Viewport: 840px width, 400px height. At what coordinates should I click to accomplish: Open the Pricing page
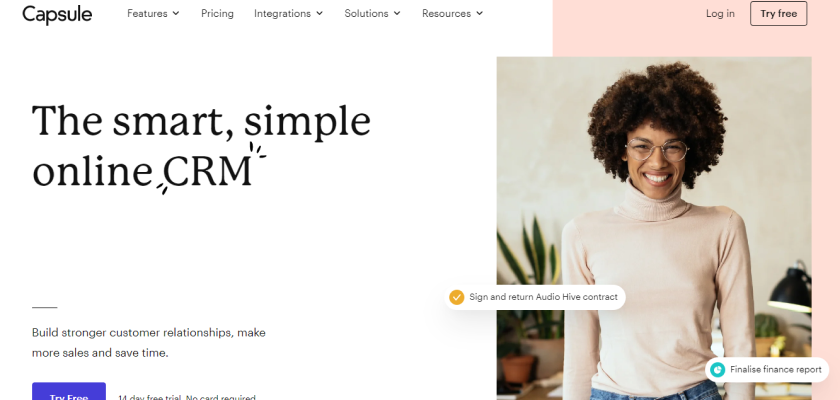click(x=217, y=13)
